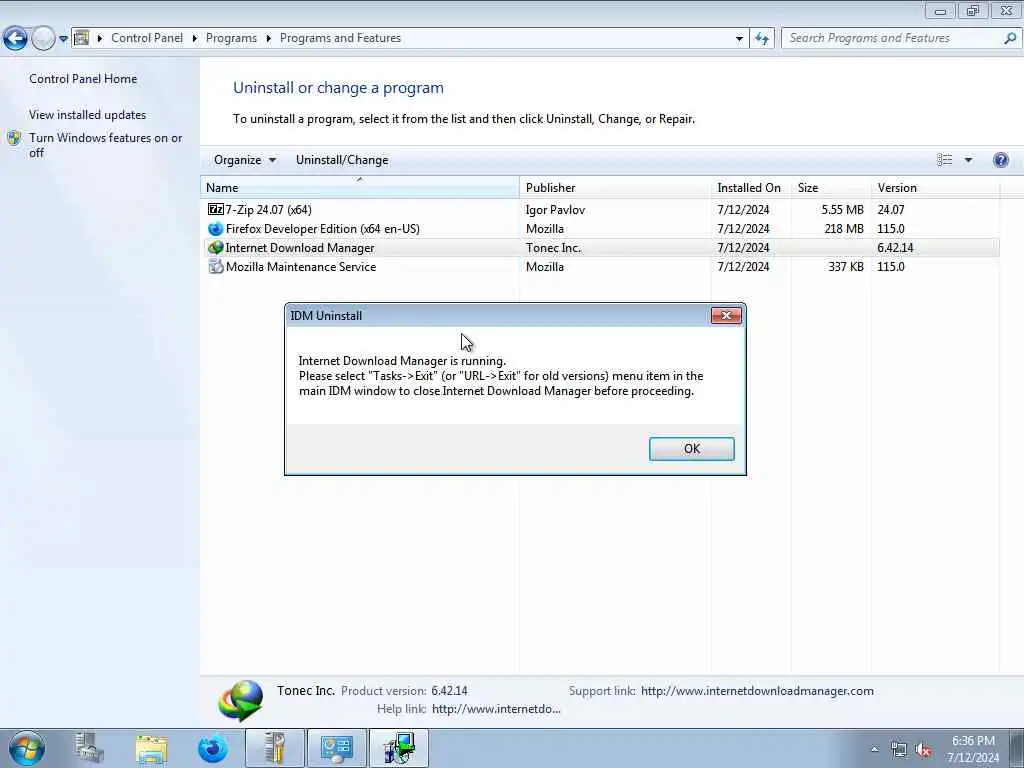Viewport: 1024px width, 768px height.
Task: Click the 218 MB size cell
Action: [844, 229]
